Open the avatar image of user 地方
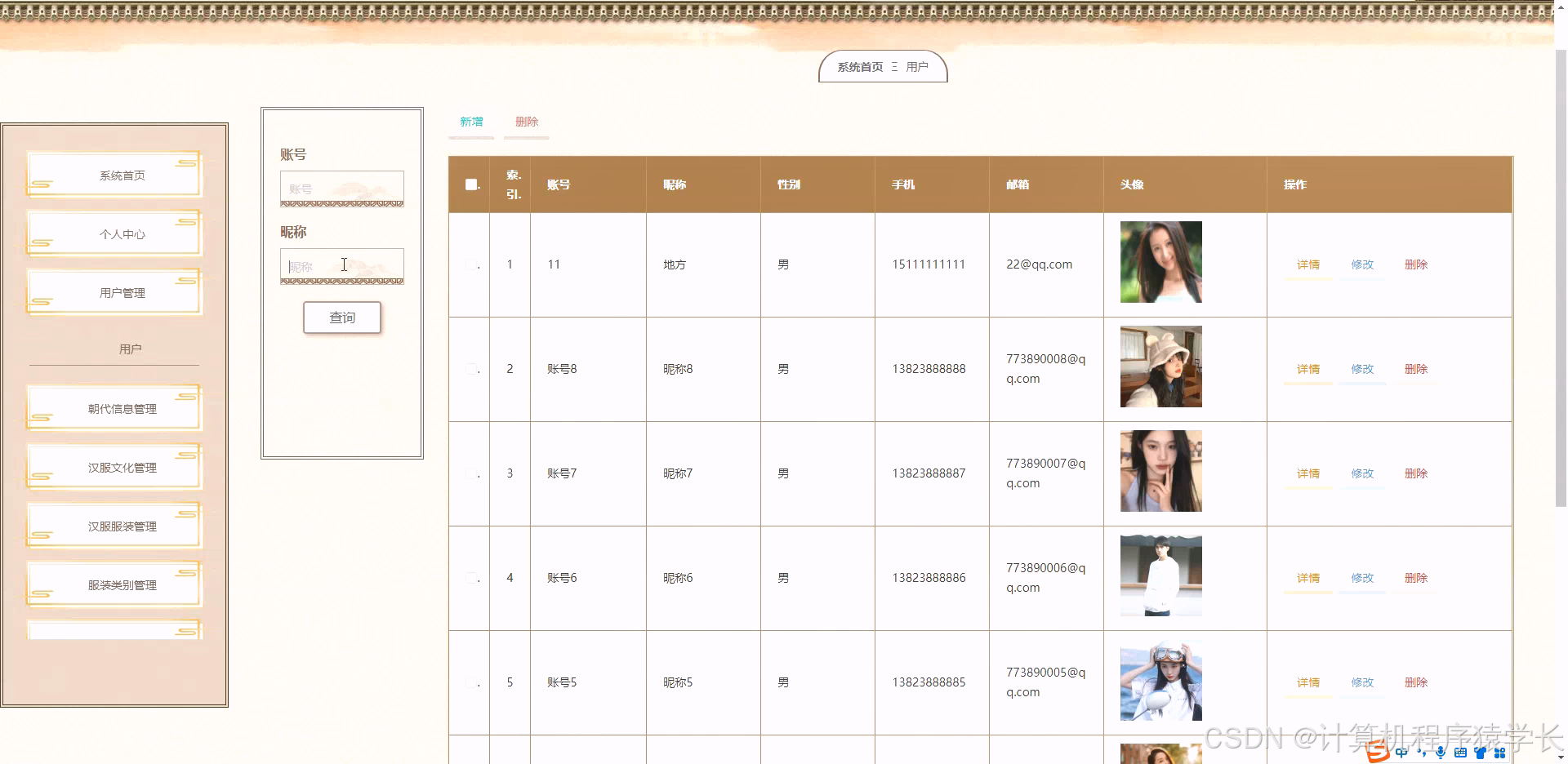The height and width of the screenshot is (764, 1568). (1161, 262)
